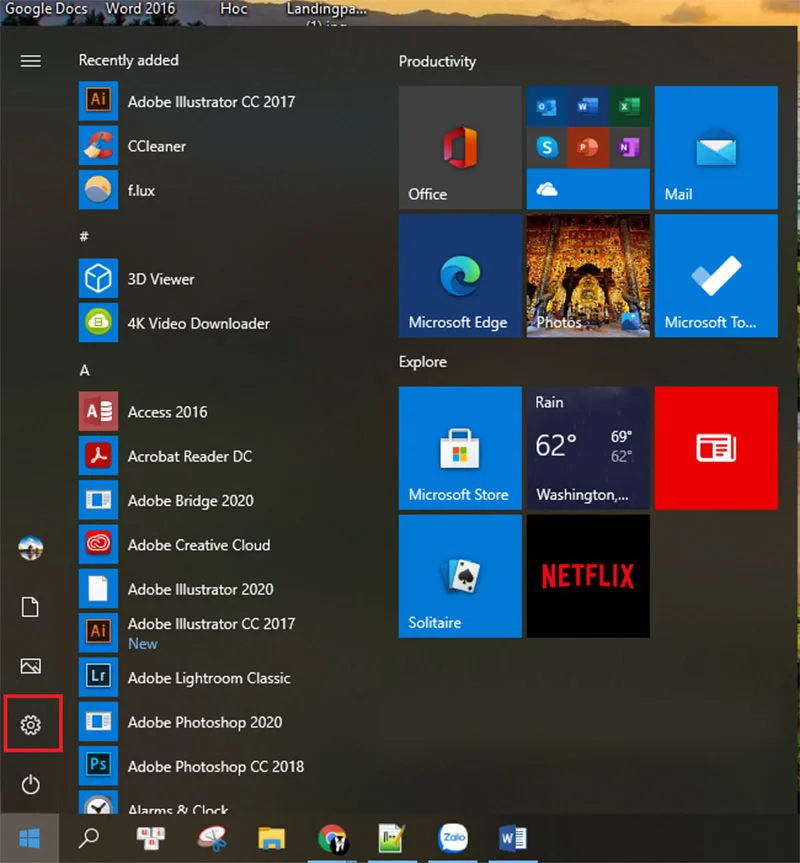Launch 4K Video Downloader
Viewport: 800px width, 863px height.
click(x=174, y=323)
